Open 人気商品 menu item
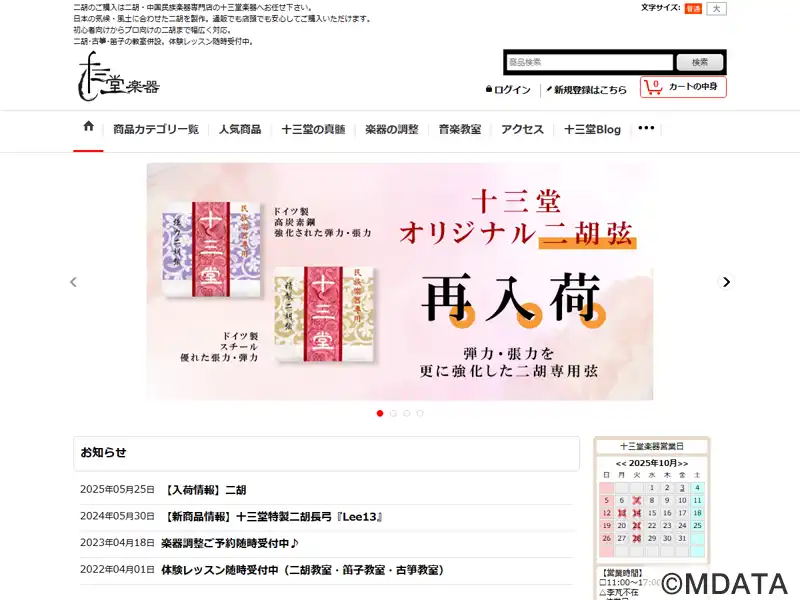The image size is (800, 600). pos(240,130)
